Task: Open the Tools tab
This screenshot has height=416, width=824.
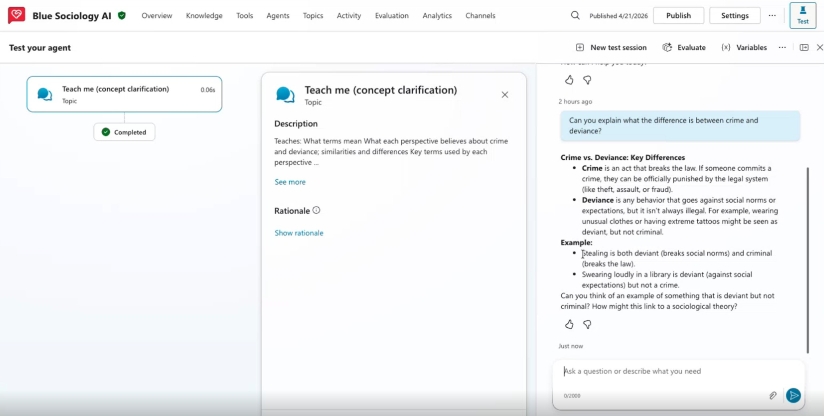Action: (244, 16)
